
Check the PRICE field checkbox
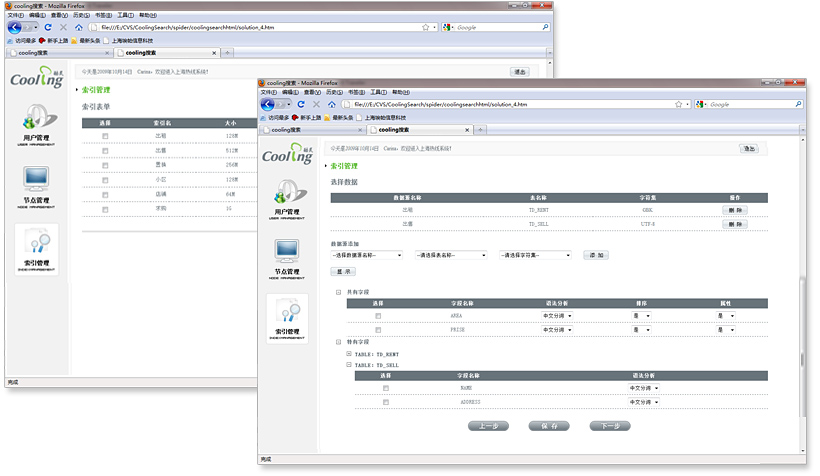click(378, 329)
